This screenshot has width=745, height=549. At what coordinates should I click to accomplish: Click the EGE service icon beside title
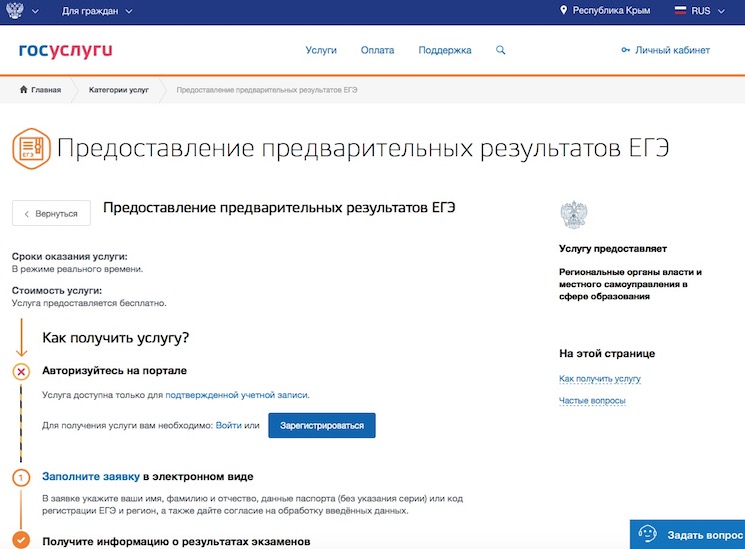coord(31,150)
